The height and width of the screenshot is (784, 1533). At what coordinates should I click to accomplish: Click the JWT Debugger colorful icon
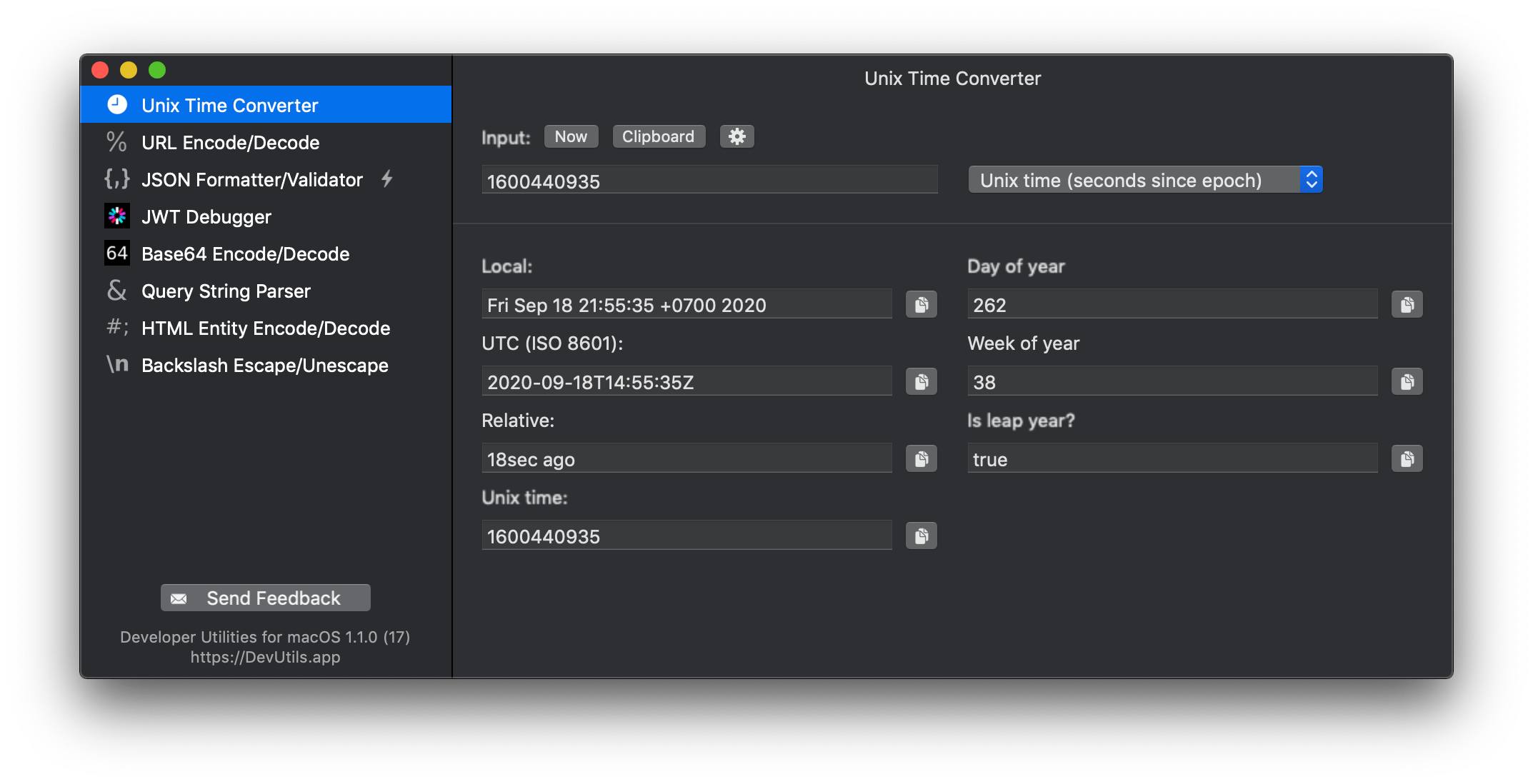(117, 216)
